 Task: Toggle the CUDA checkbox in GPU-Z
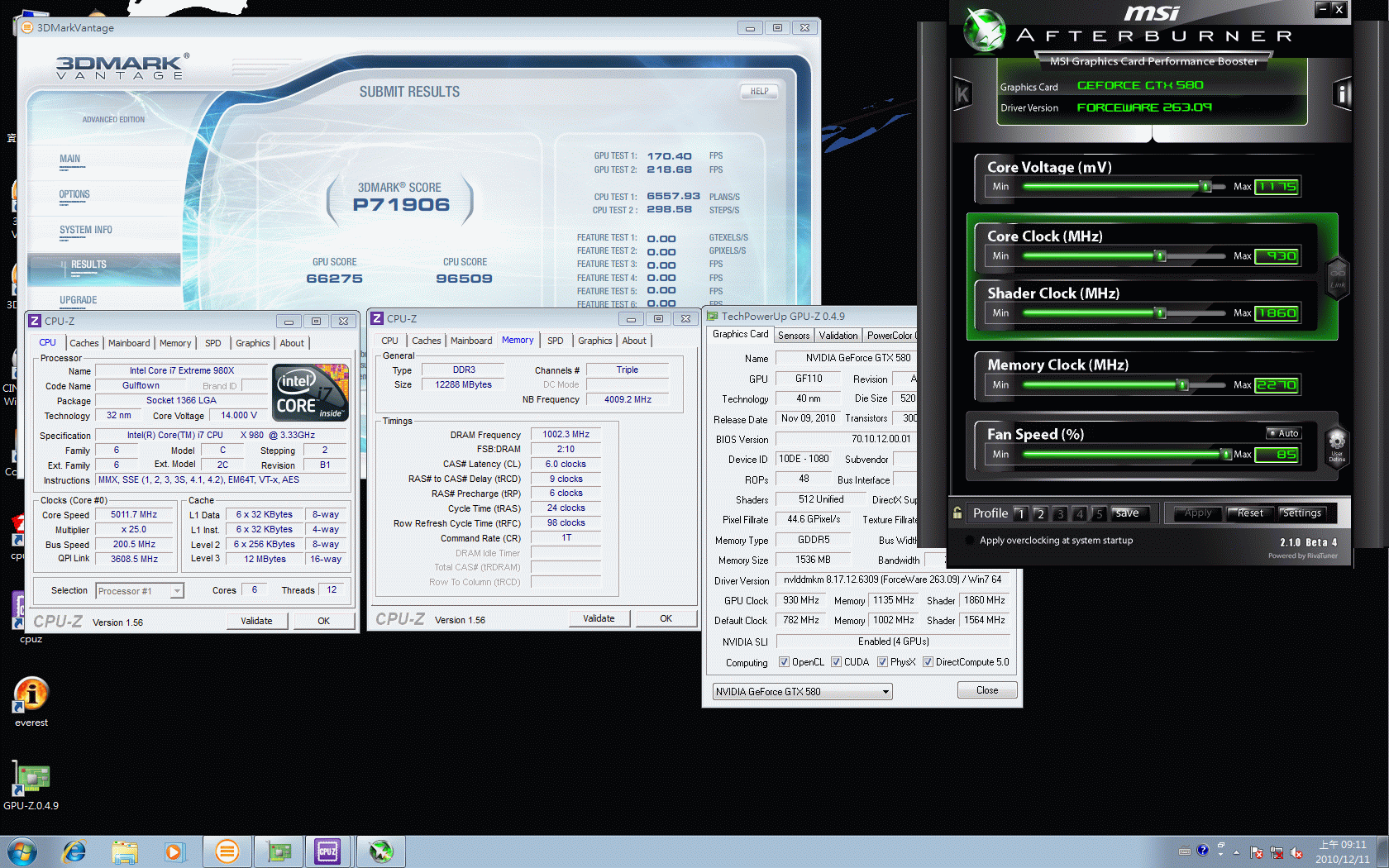pyautogui.click(x=836, y=662)
